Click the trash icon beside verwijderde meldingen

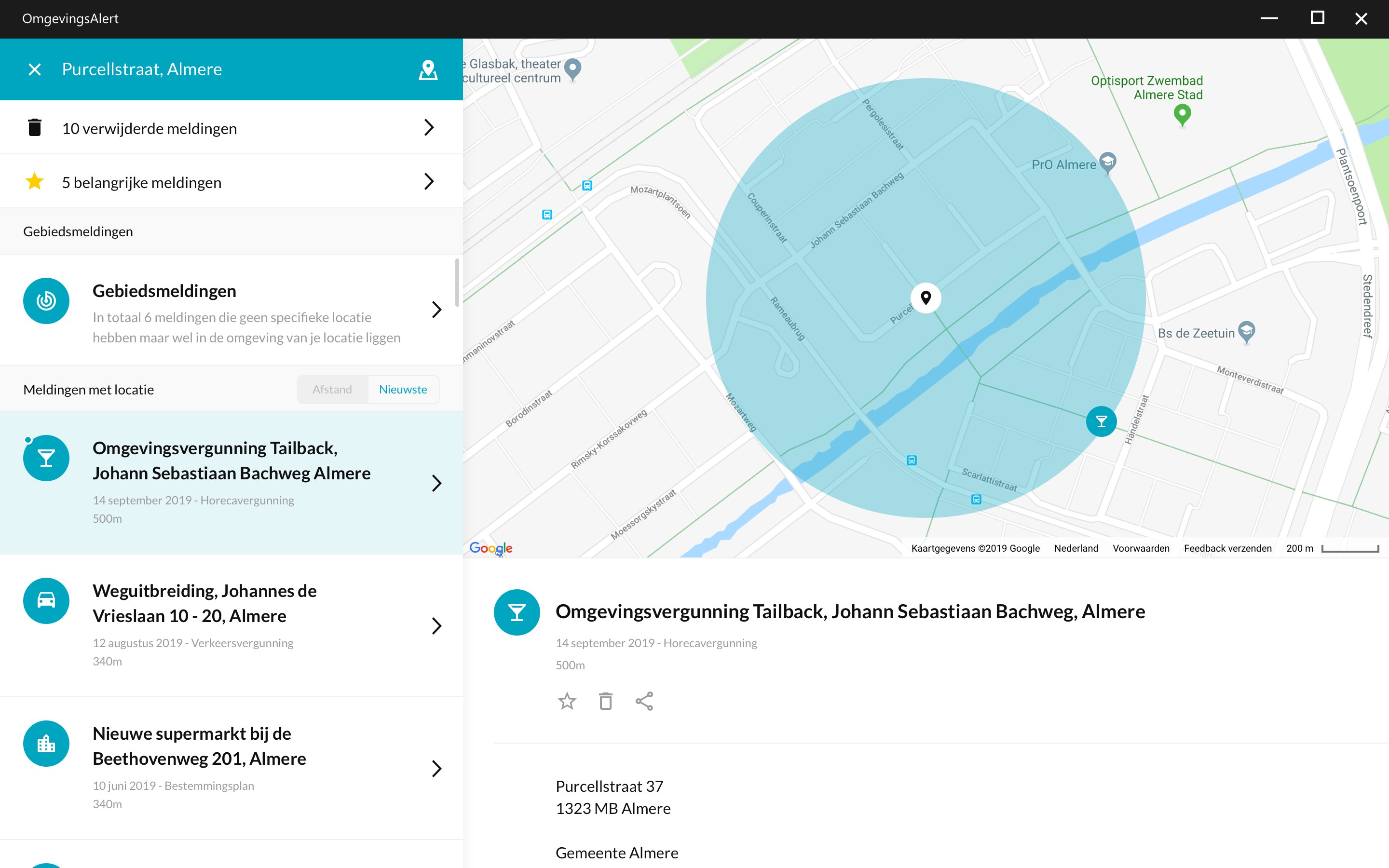pos(34,127)
